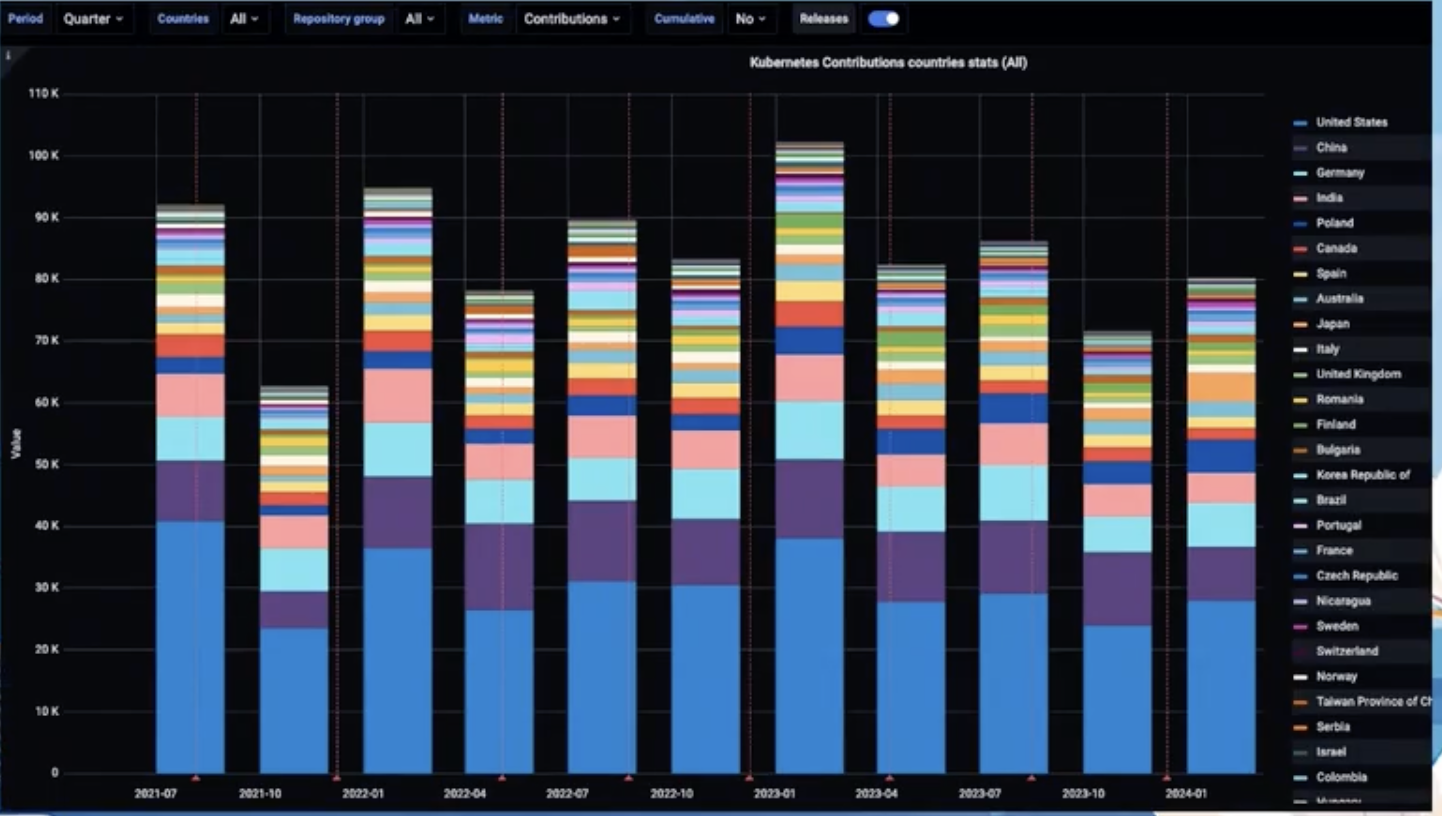Click release marker between 2022-10 and 2023-01

tap(749, 777)
